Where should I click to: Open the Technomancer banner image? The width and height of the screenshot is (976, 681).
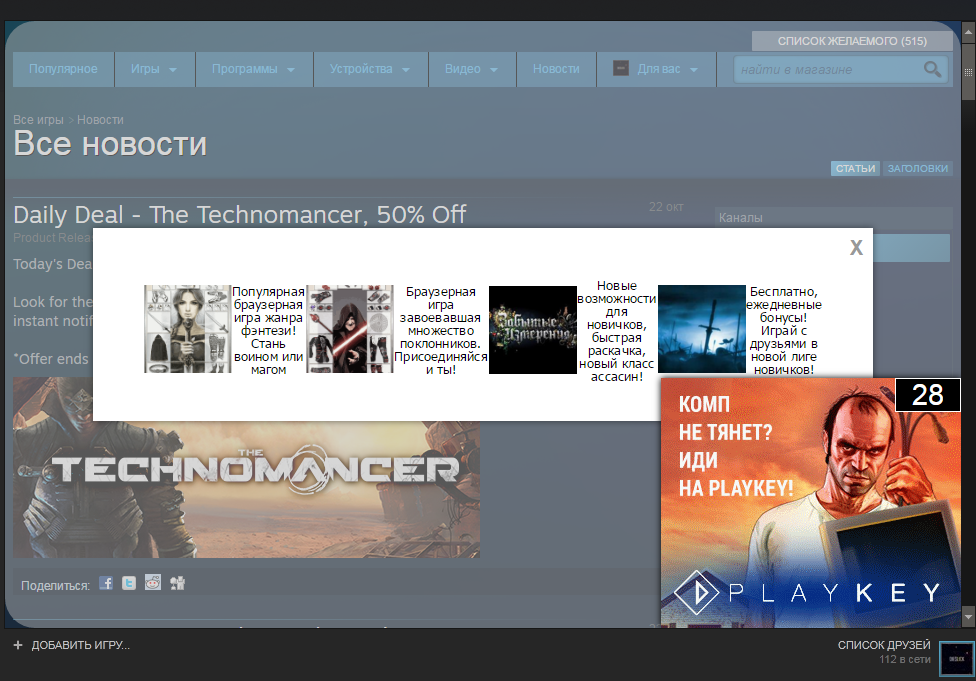(x=246, y=467)
